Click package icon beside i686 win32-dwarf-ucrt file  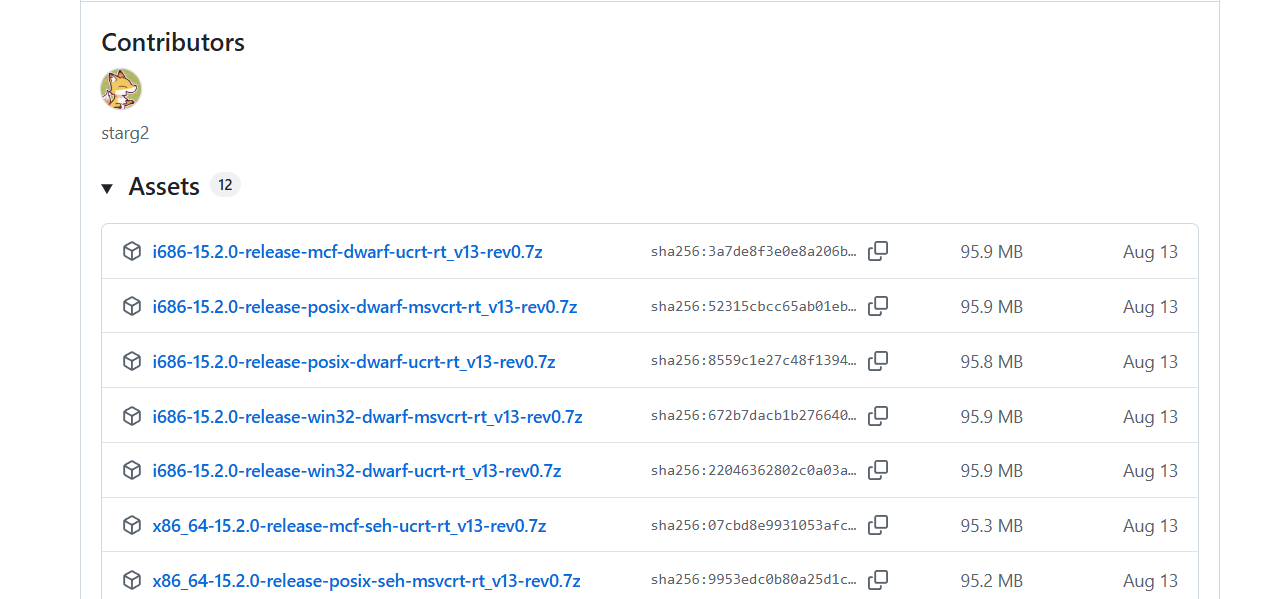pos(132,470)
